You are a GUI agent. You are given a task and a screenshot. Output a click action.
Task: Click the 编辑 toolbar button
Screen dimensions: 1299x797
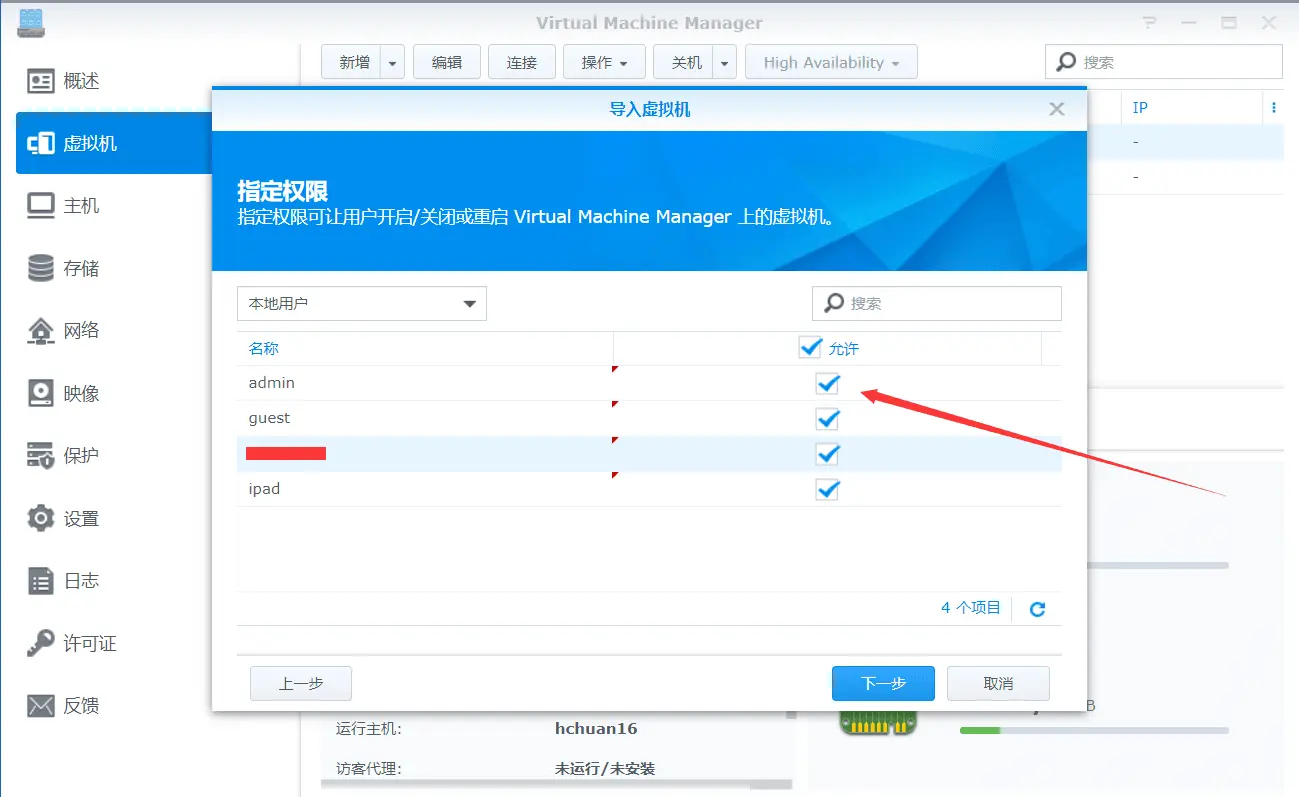(447, 62)
